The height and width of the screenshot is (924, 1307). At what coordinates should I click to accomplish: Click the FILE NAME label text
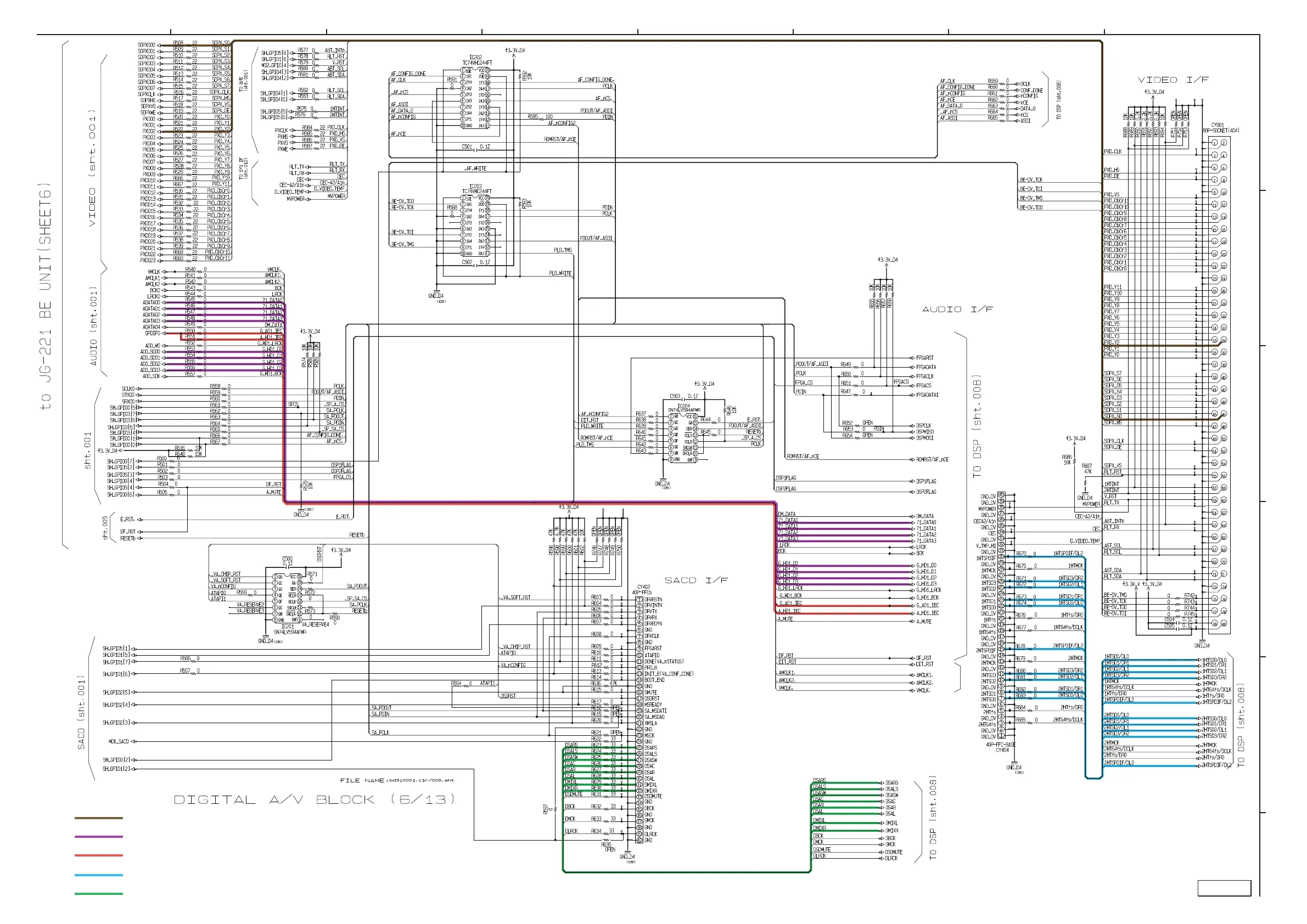point(362,781)
